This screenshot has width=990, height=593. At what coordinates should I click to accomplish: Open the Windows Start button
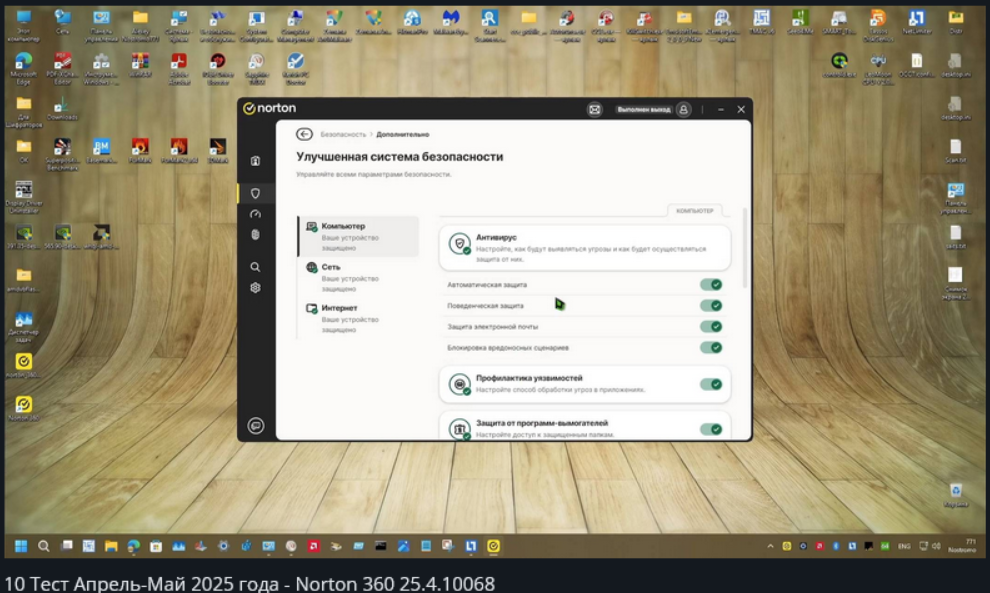(21, 546)
